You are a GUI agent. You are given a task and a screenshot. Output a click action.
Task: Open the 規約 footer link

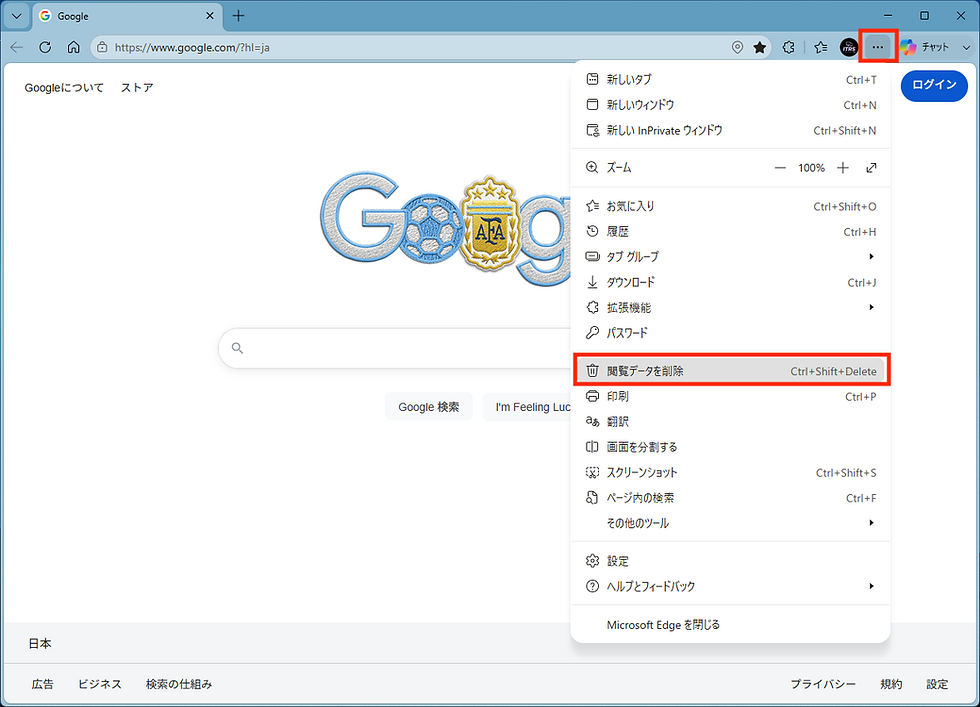pyautogui.click(x=891, y=684)
